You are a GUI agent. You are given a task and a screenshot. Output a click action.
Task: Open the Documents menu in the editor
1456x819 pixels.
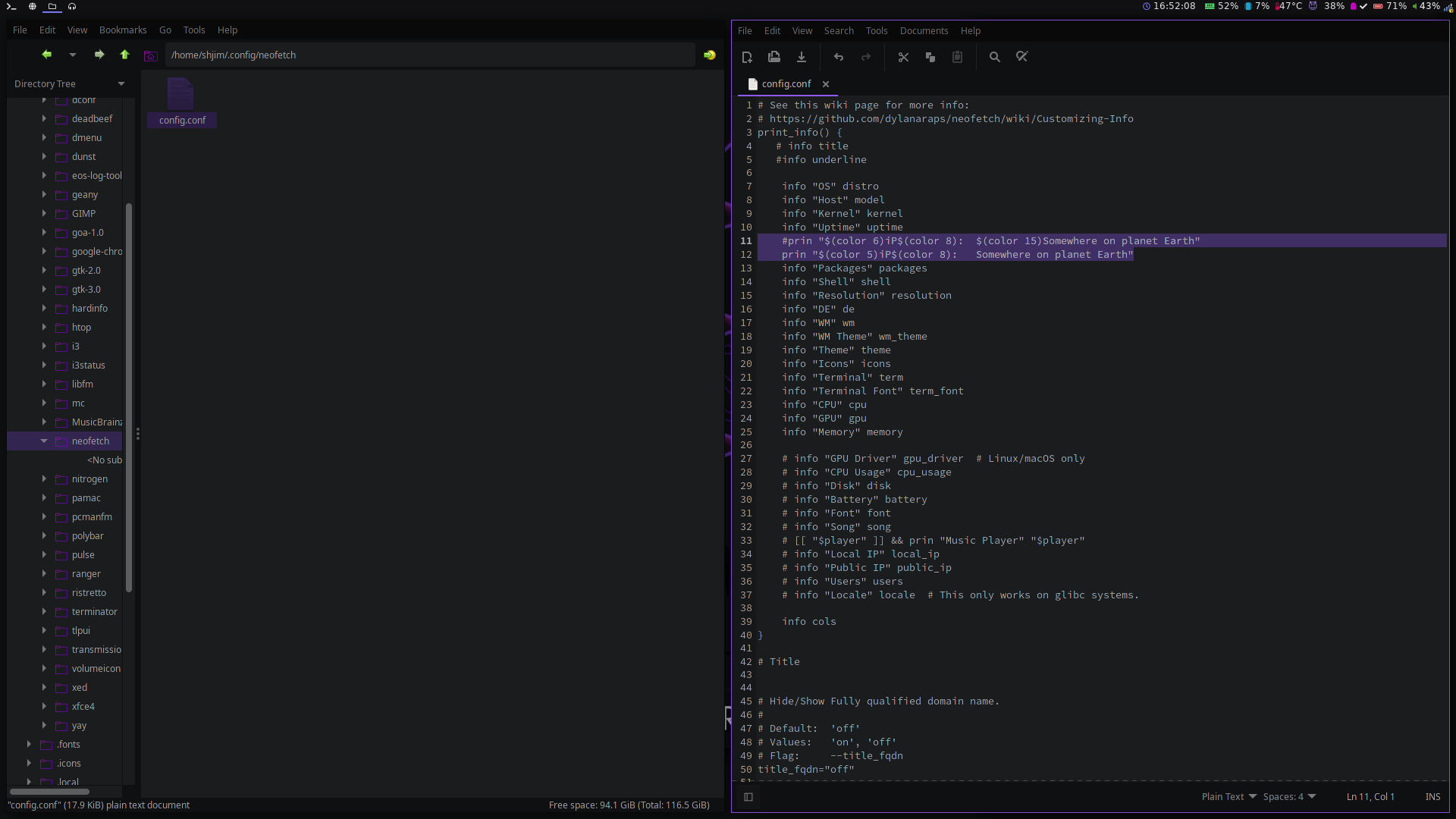tap(924, 30)
